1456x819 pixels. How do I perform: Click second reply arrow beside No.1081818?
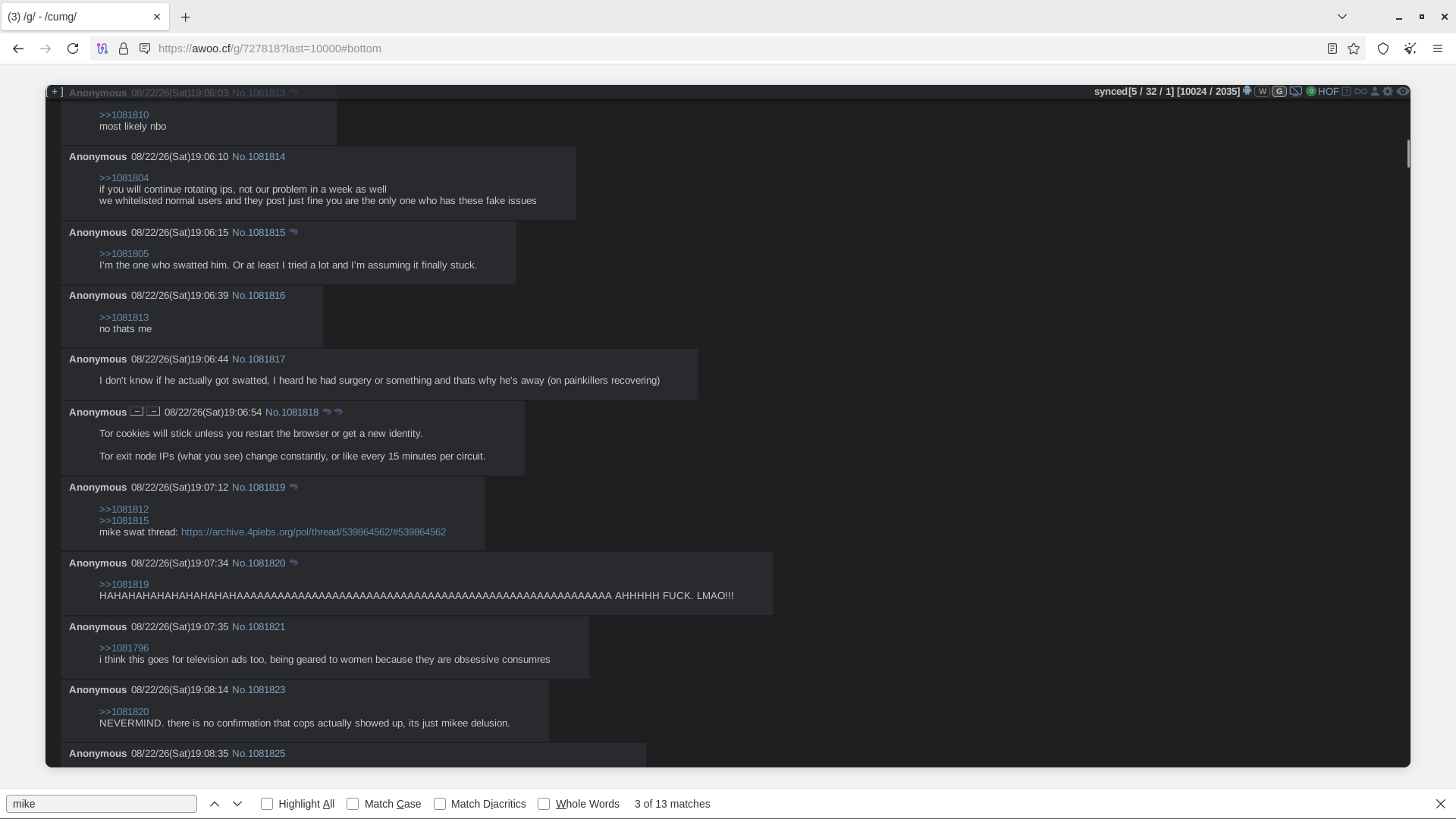click(x=338, y=412)
